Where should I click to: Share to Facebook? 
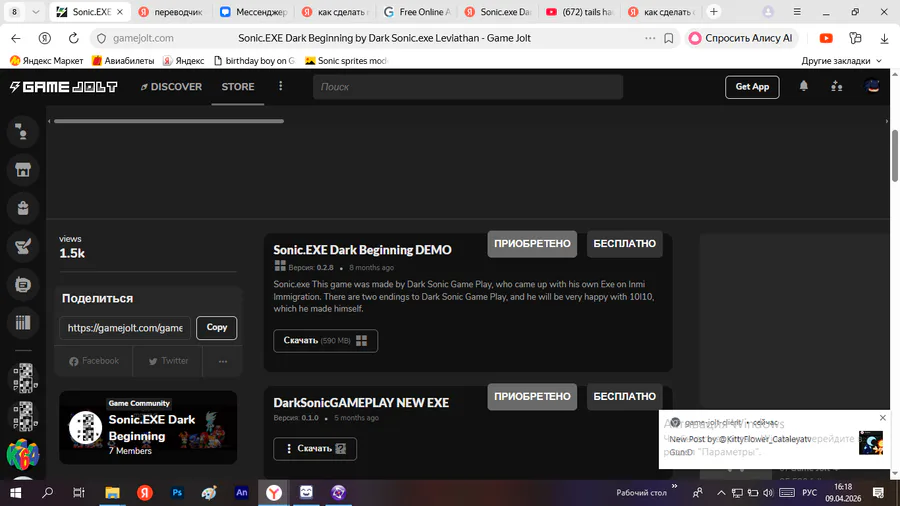[94, 361]
